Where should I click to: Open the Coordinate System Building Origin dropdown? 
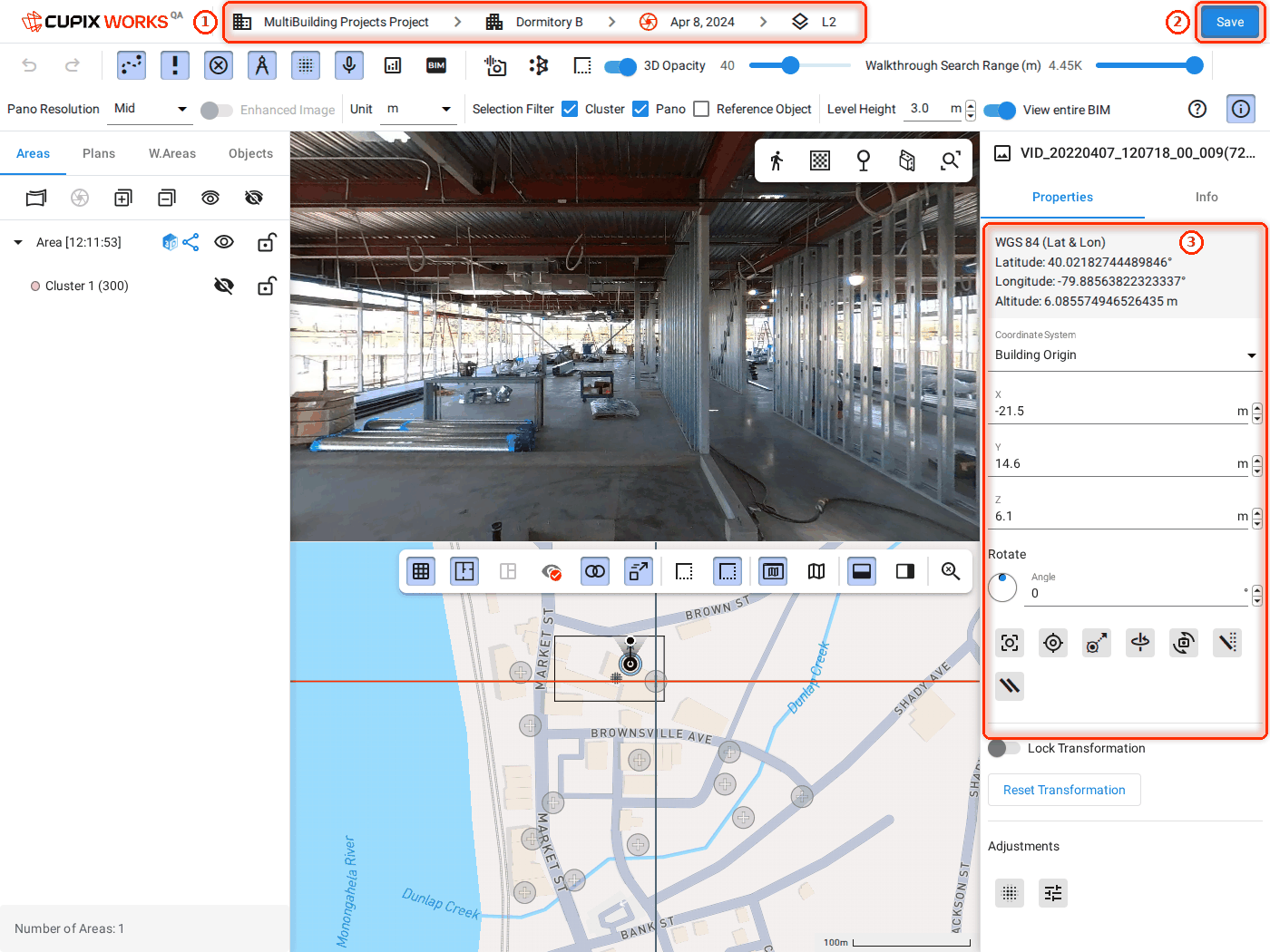pyautogui.click(x=1125, y=355)
